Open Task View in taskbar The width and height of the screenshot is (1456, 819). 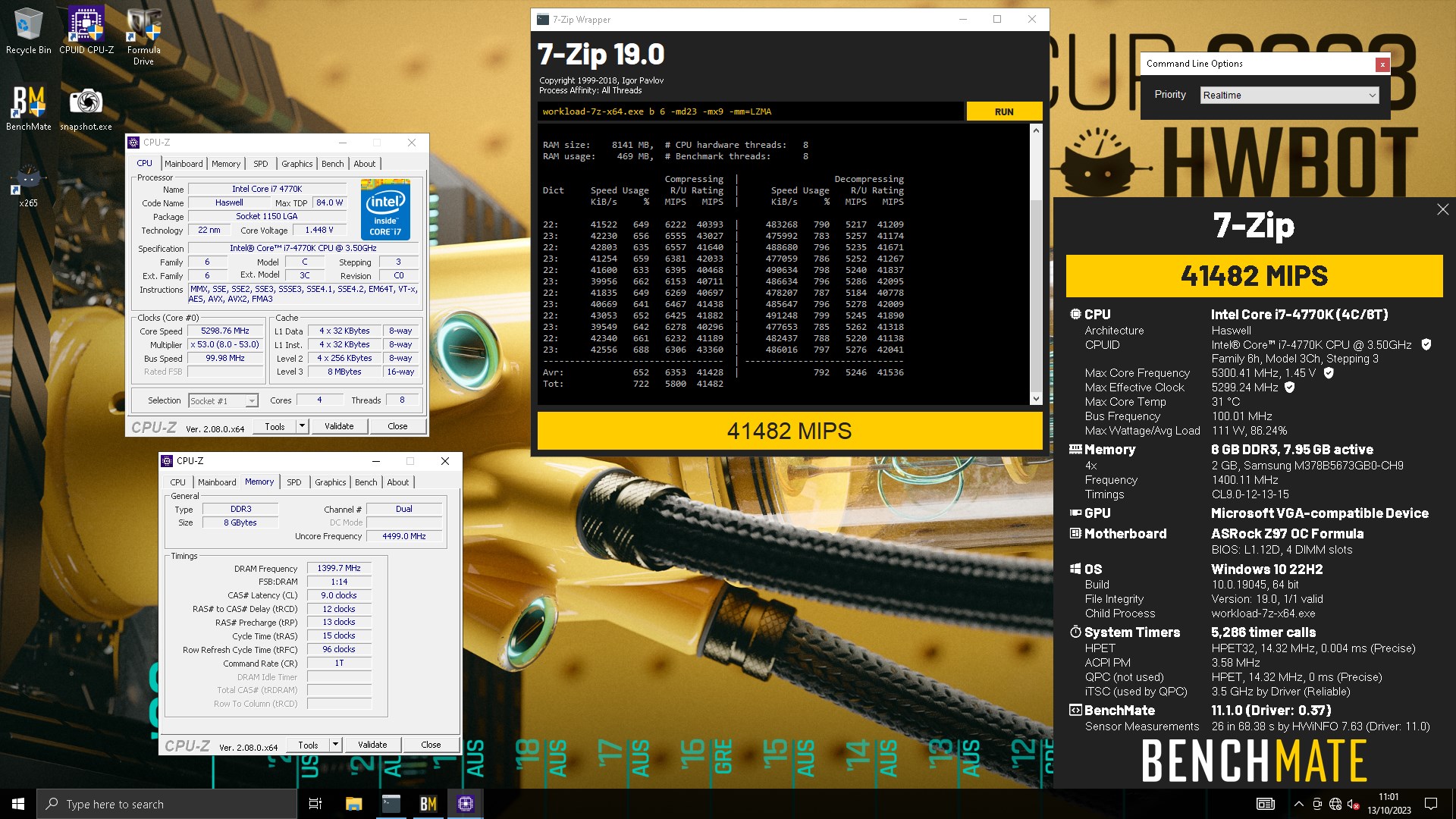(x=315, y=804)
